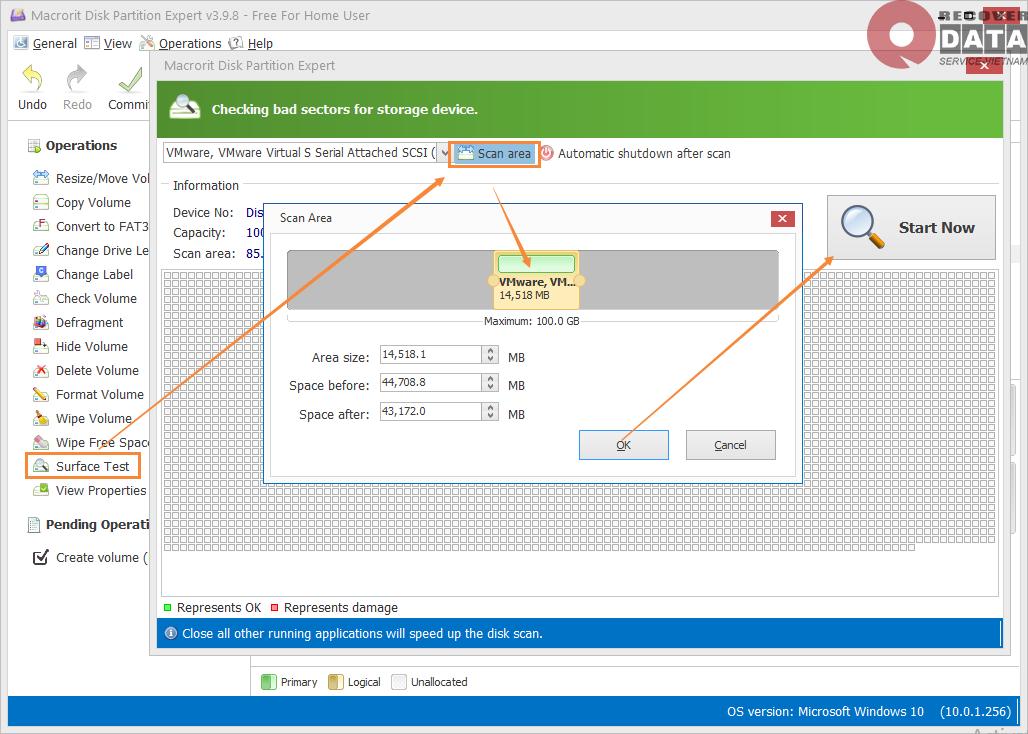
Task: Click the Wipe Free Space icon
Action: 41,442
